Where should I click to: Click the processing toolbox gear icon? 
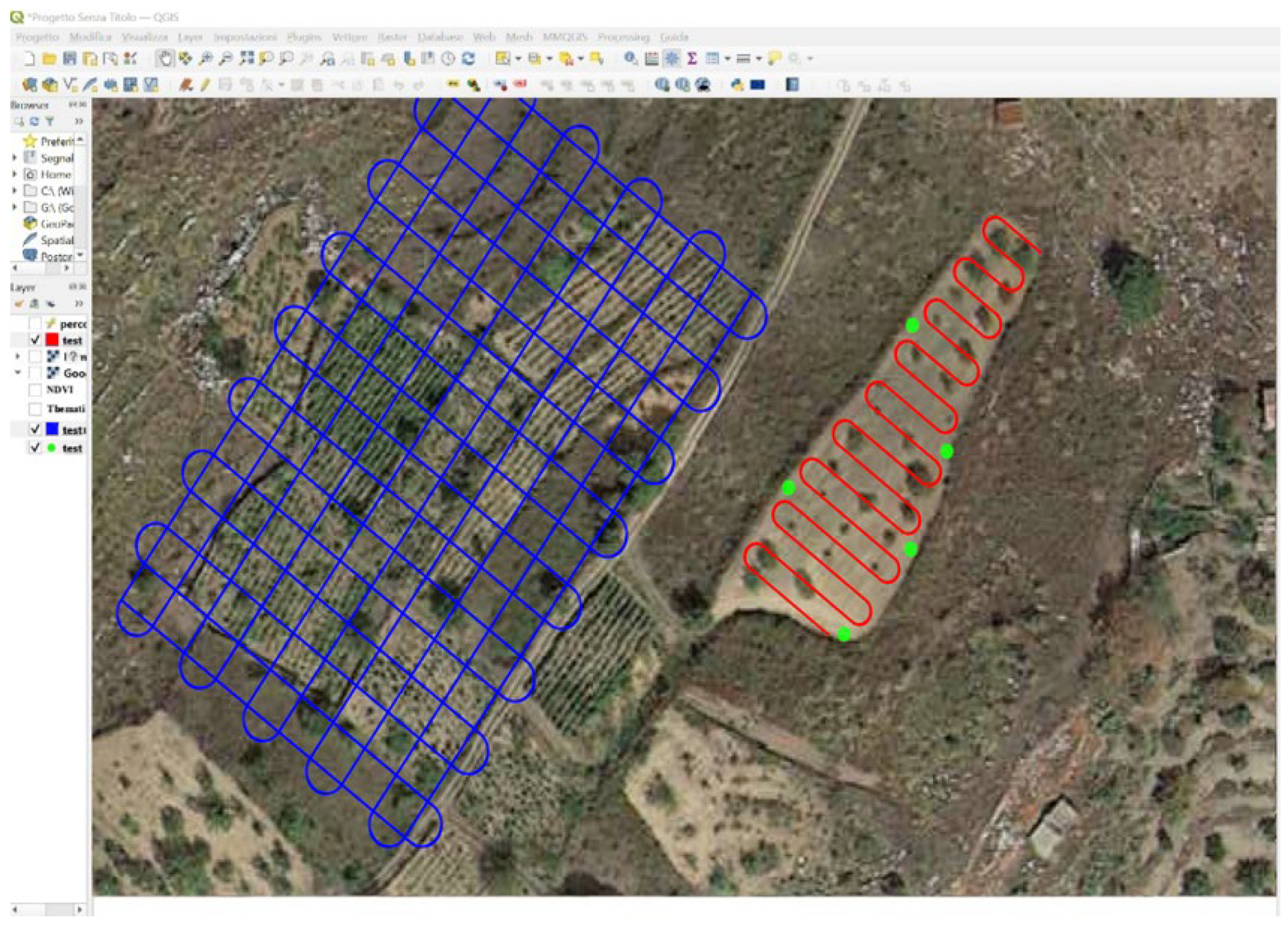(672, 59)
